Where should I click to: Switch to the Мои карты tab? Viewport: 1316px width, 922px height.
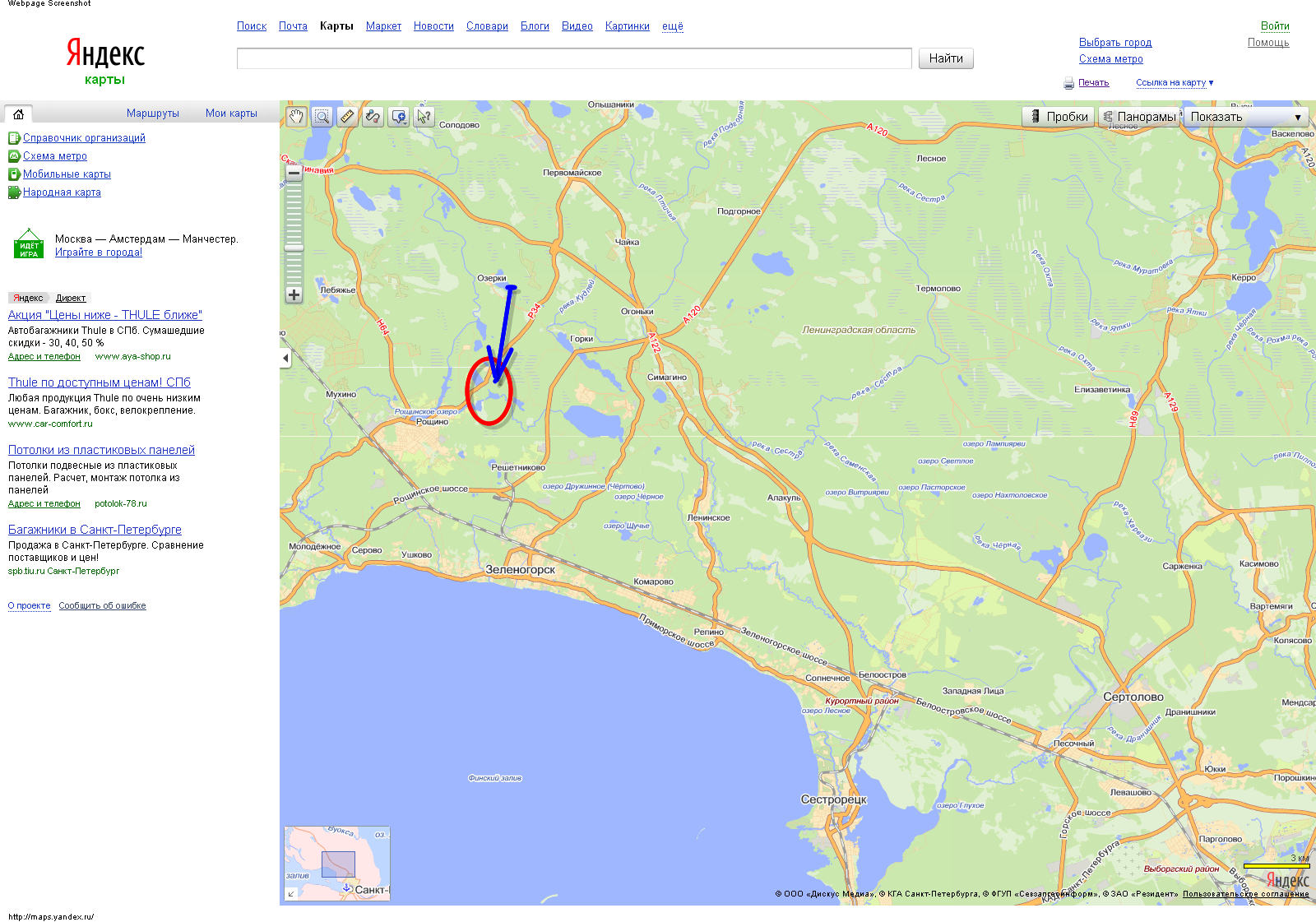231,114
